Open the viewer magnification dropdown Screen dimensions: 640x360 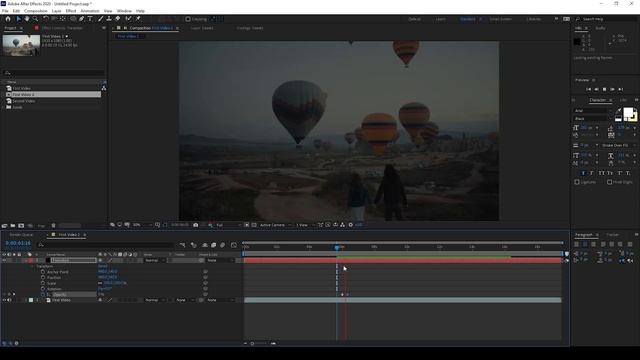pyautogui.click(x=142, y=225)
